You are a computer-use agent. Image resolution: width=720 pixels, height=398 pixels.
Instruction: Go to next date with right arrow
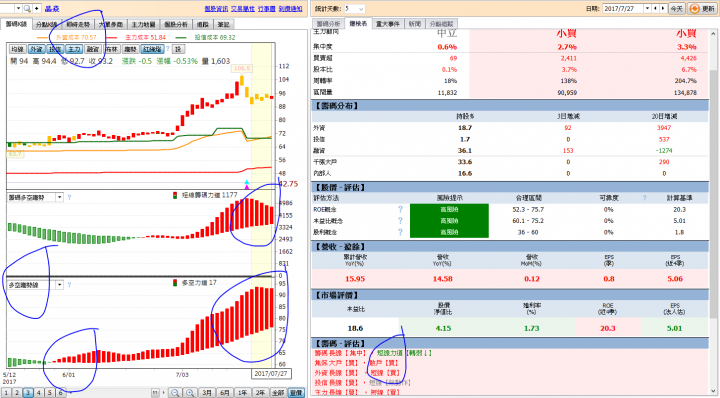tap(663, 9)
